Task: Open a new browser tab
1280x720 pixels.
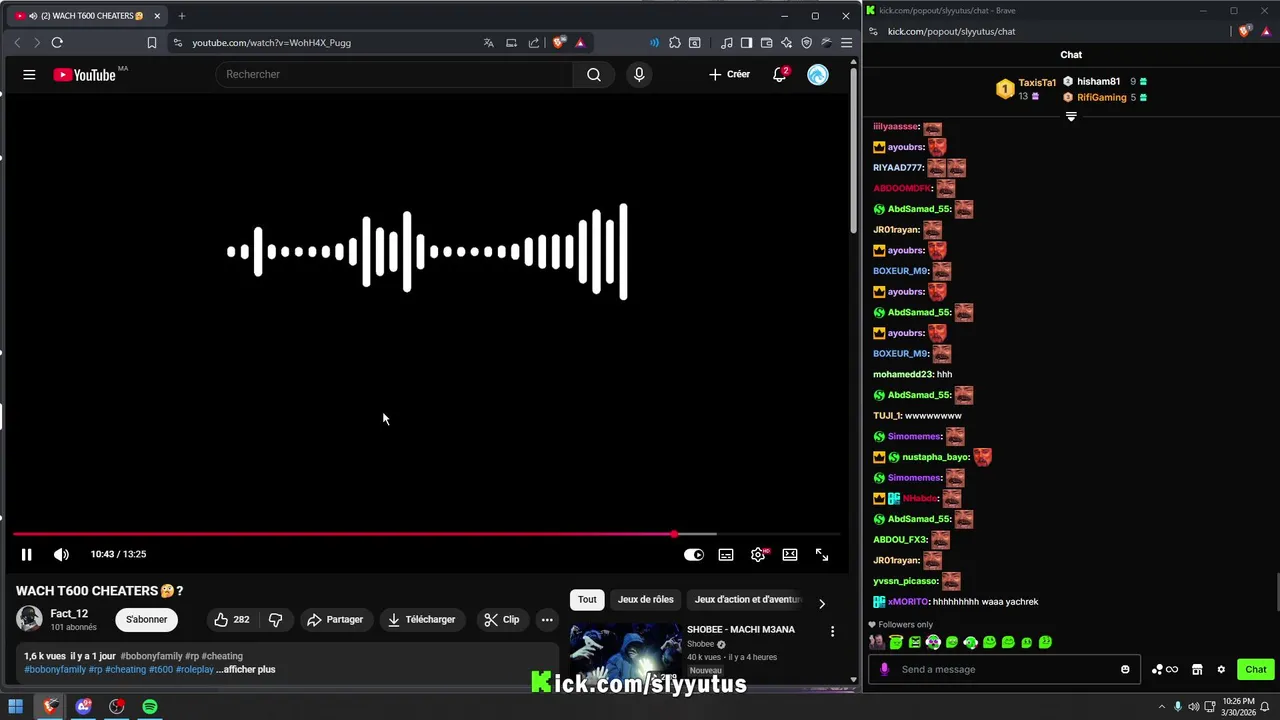Action: (x=181, y=16)
